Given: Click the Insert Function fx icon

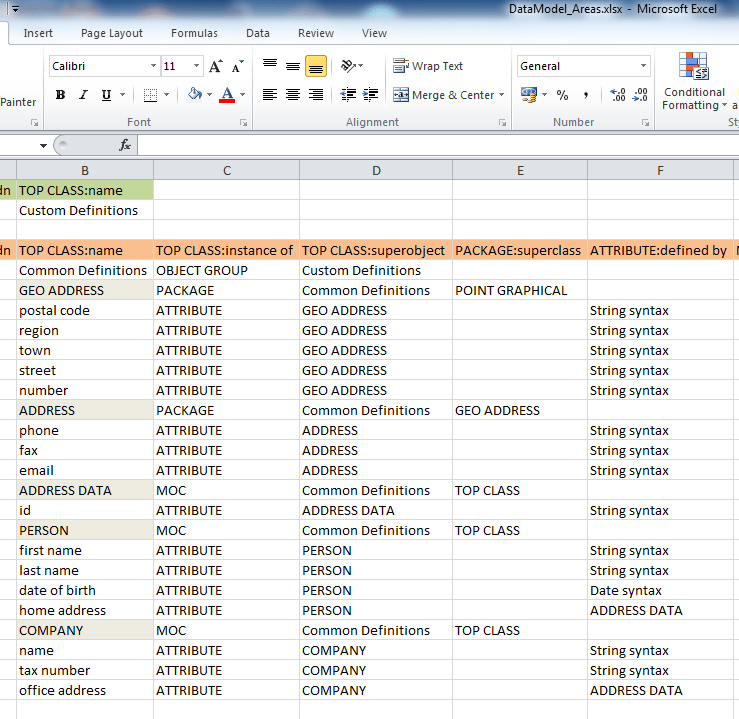Looking at the screenshot, I should click(x=125, y=145).
